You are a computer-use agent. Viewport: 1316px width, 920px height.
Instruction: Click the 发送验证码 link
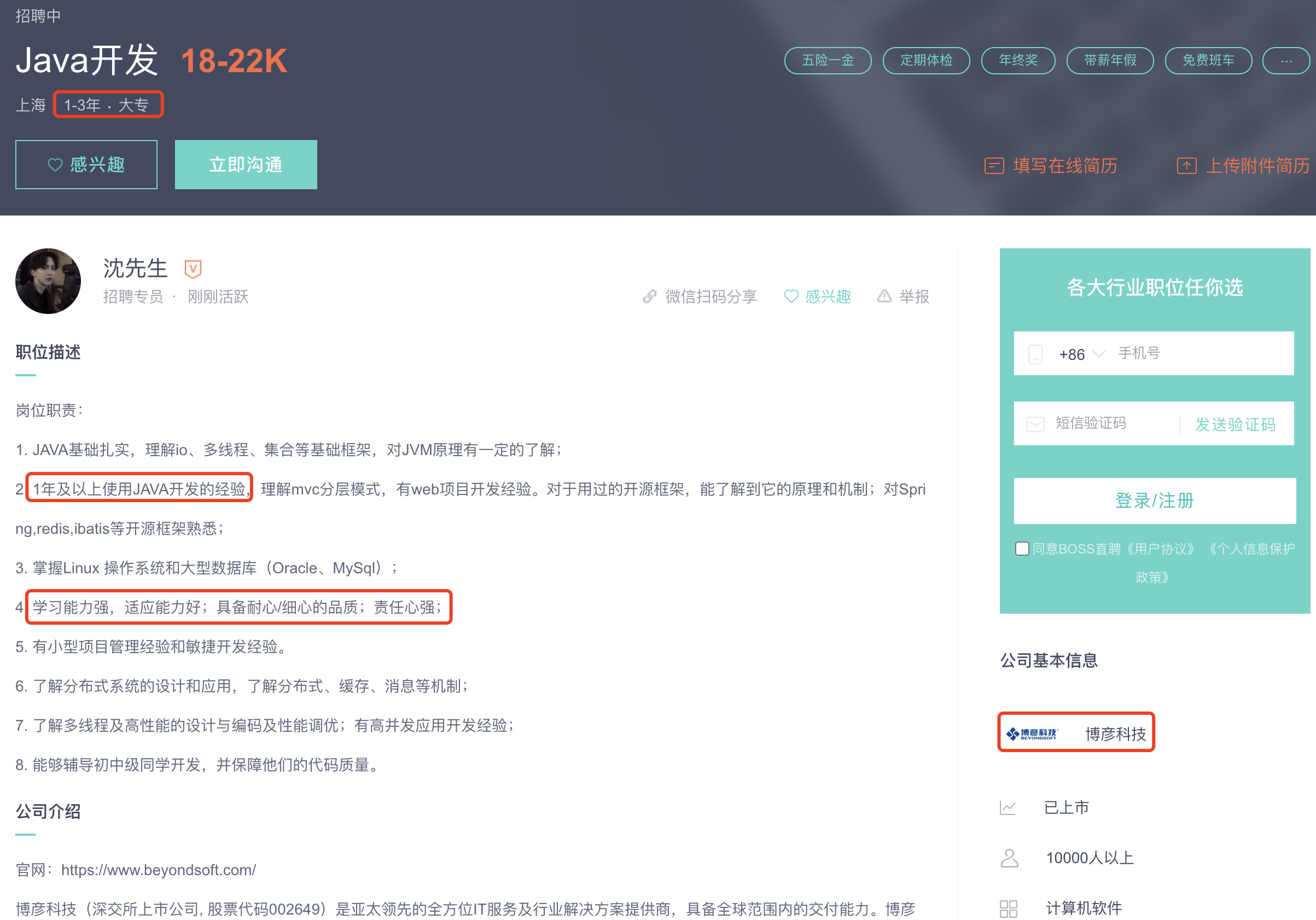point(1235,424)
